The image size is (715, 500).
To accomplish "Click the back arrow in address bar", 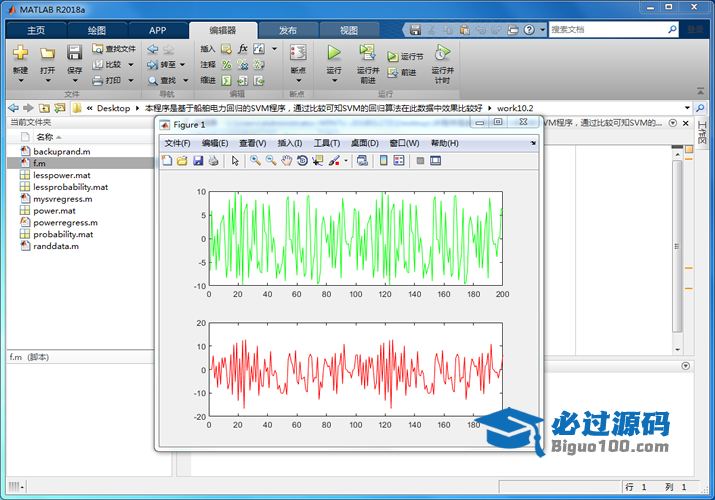I will pyautogui.click(x=13, y=108).
